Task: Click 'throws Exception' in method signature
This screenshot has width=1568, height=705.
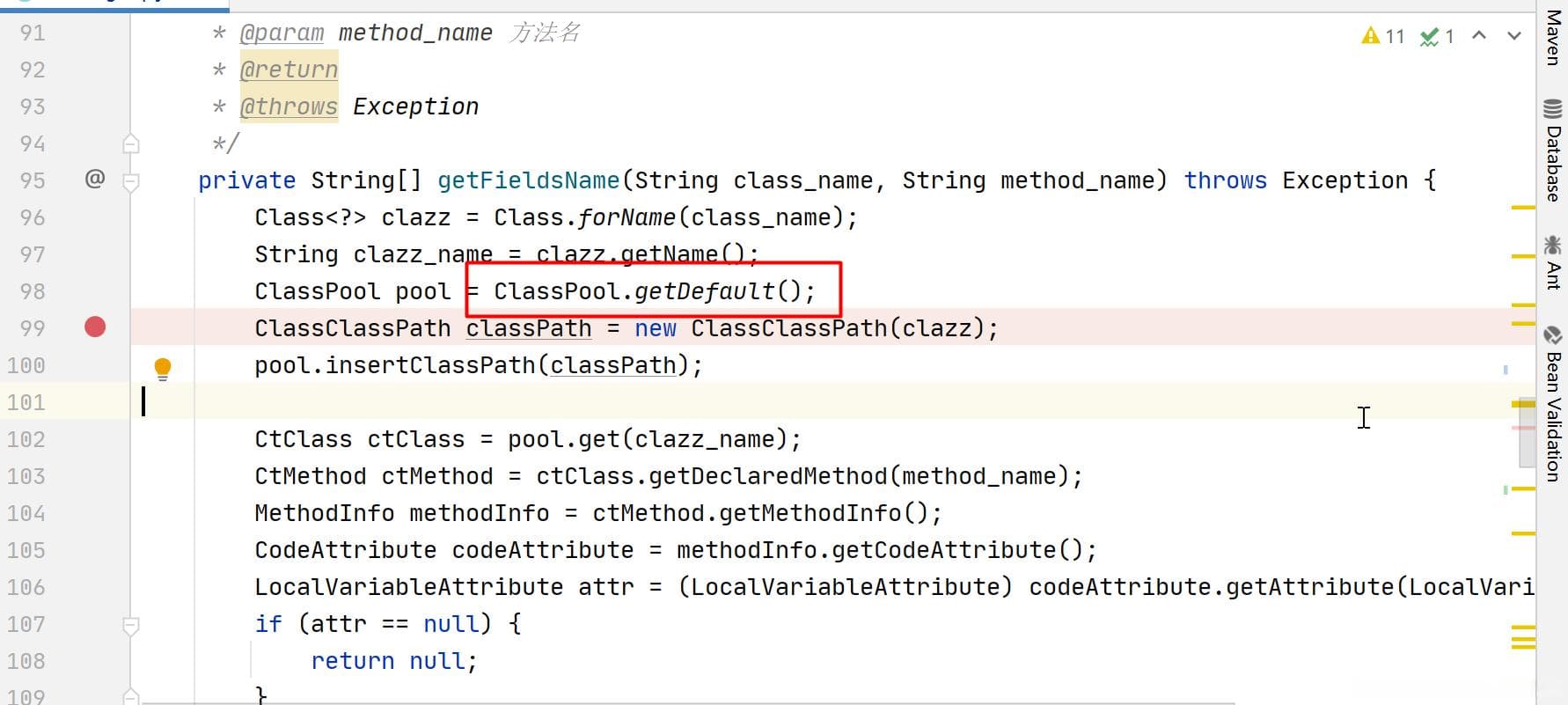Action: [1296, 180]
